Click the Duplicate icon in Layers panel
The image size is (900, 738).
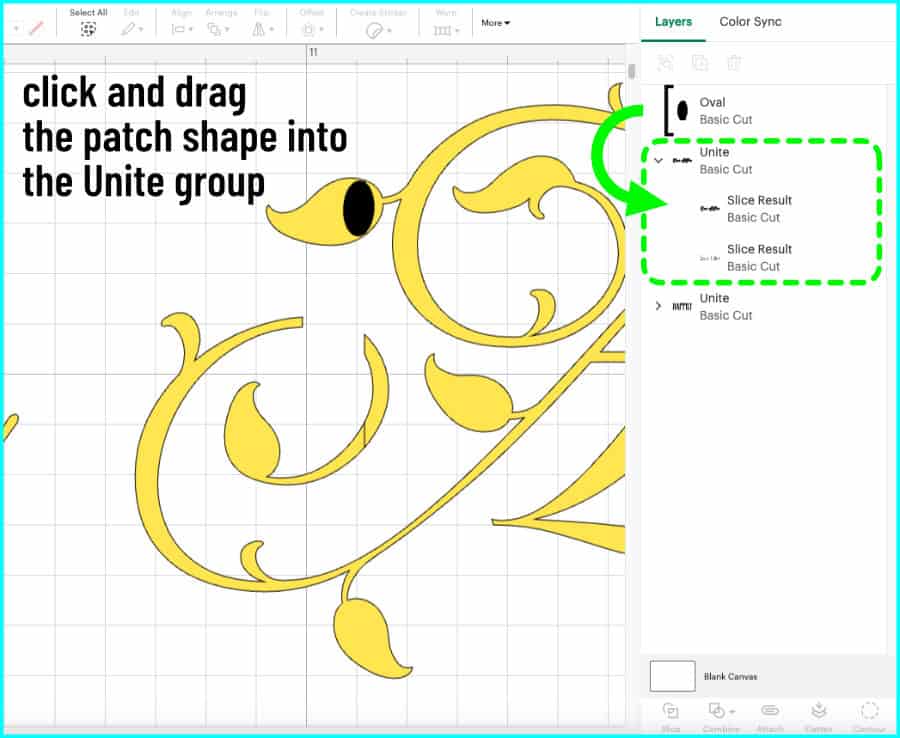(700, 63)
